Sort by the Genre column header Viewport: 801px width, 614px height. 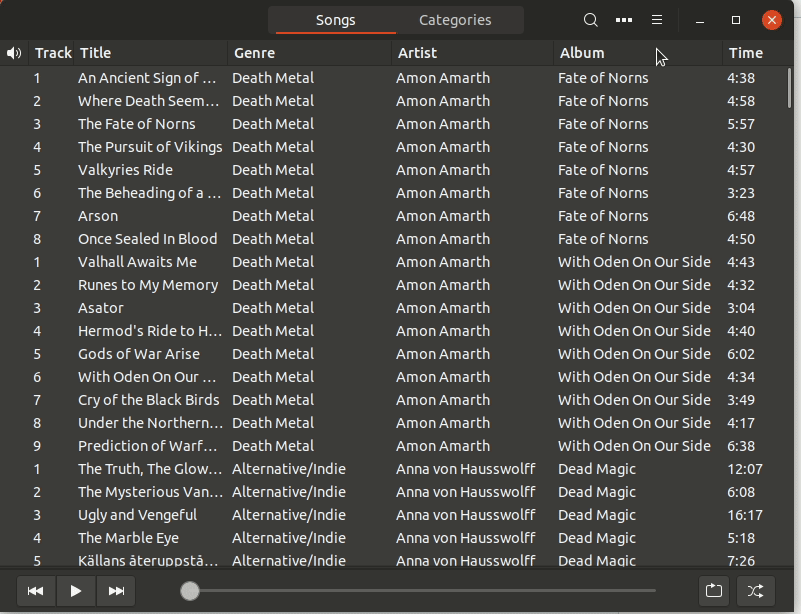310,53
